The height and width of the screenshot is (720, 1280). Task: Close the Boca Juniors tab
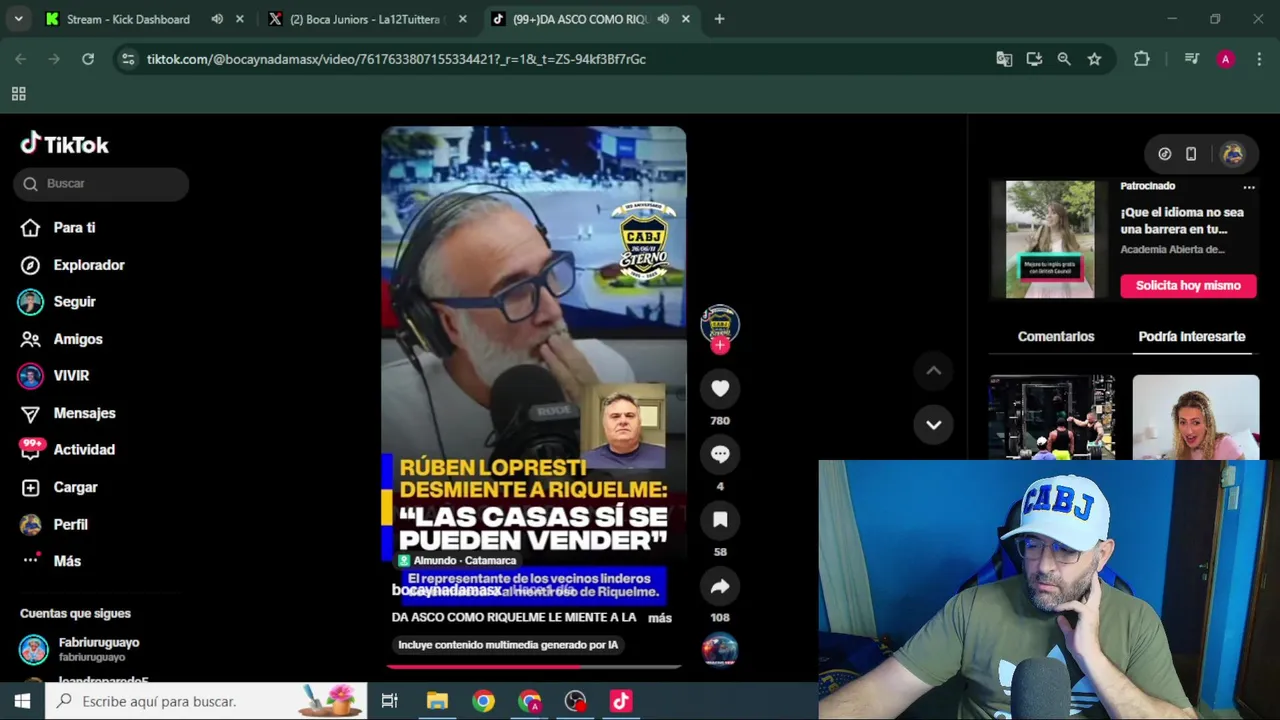(462, 19)
